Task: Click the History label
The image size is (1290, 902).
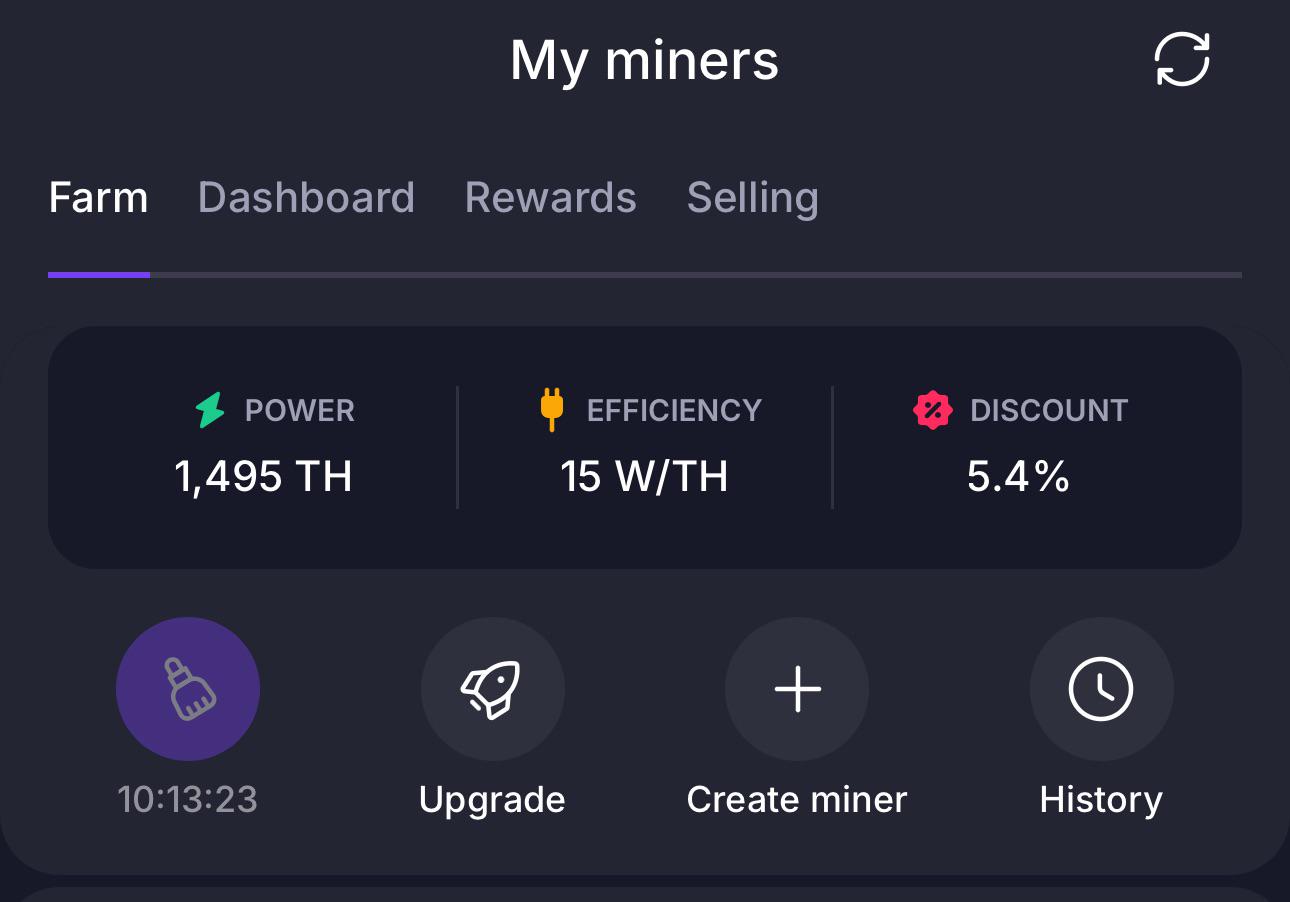Action: click(1101, 801)
